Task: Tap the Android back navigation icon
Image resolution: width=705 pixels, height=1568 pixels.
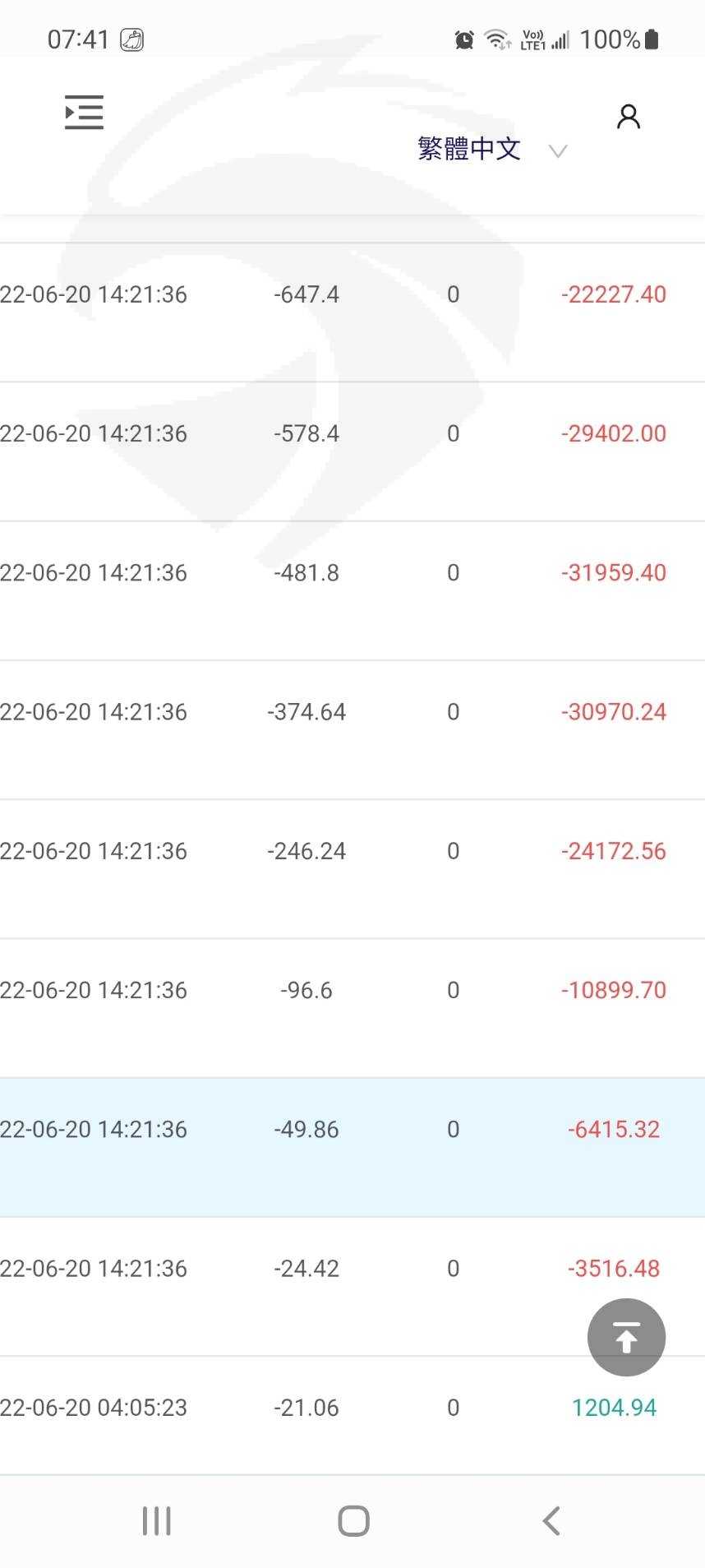Action: (551, 1521)
